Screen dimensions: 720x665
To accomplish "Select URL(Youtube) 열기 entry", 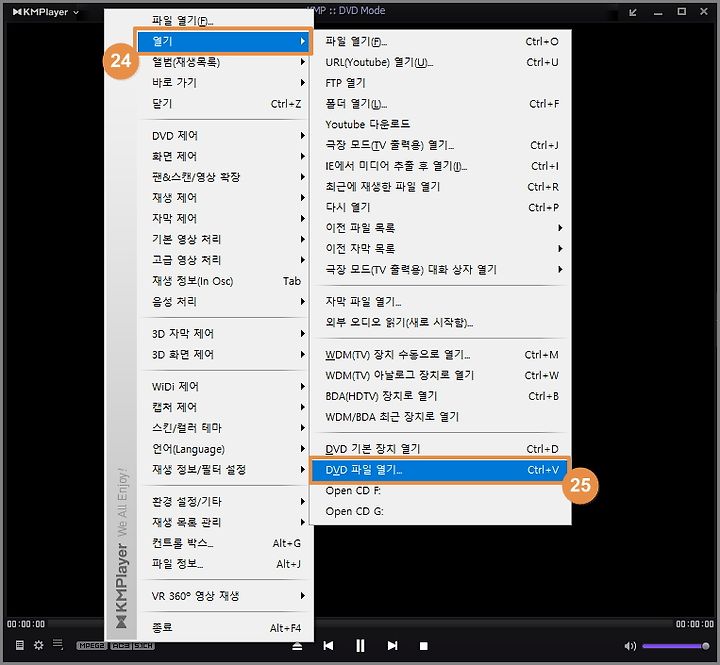I will tap(442, 62).
